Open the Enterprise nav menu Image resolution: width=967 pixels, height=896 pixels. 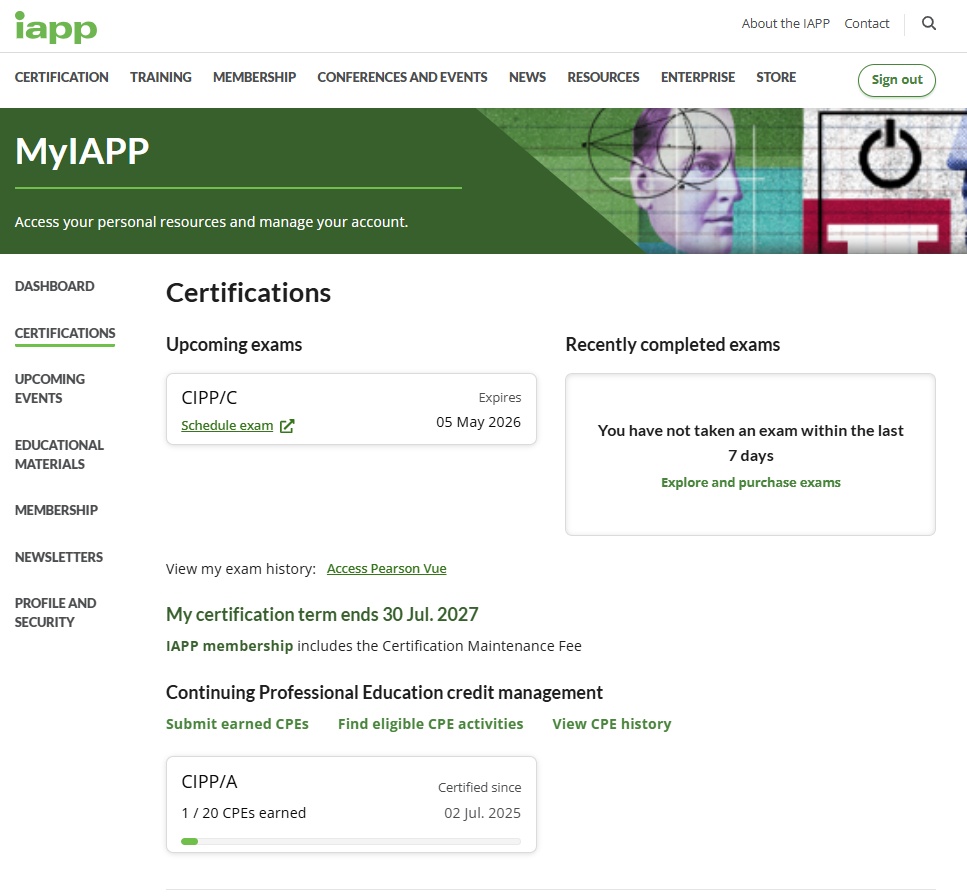[697, 78]
